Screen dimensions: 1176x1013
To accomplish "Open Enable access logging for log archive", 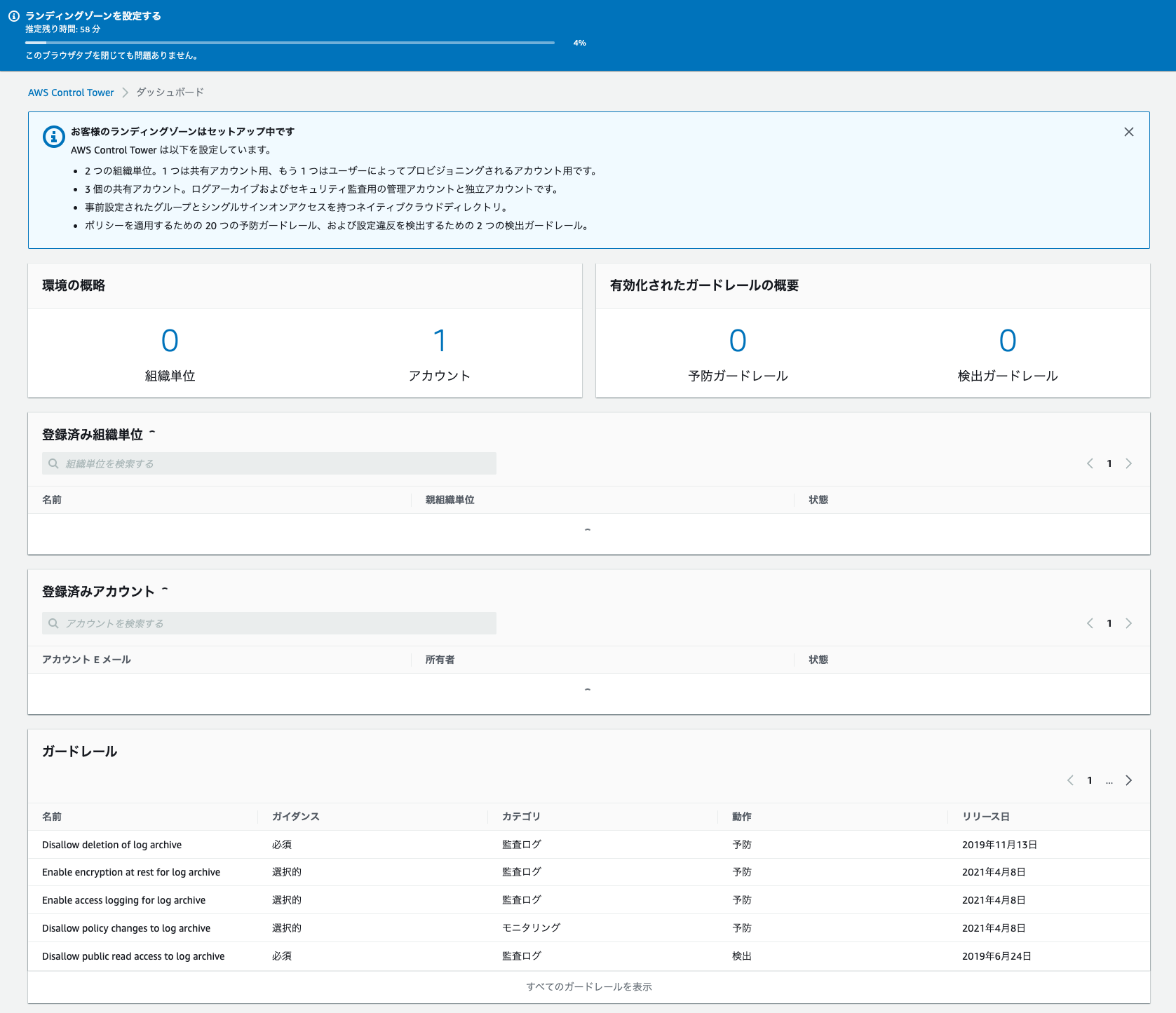I will coord(123,900).
